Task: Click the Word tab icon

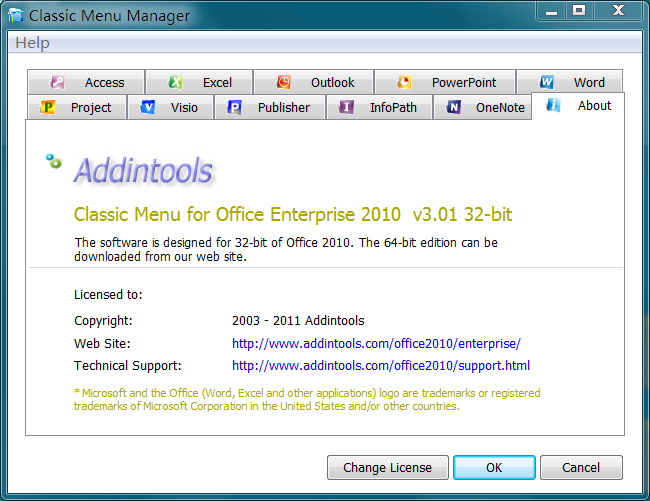Action: [x=547, y=83]
